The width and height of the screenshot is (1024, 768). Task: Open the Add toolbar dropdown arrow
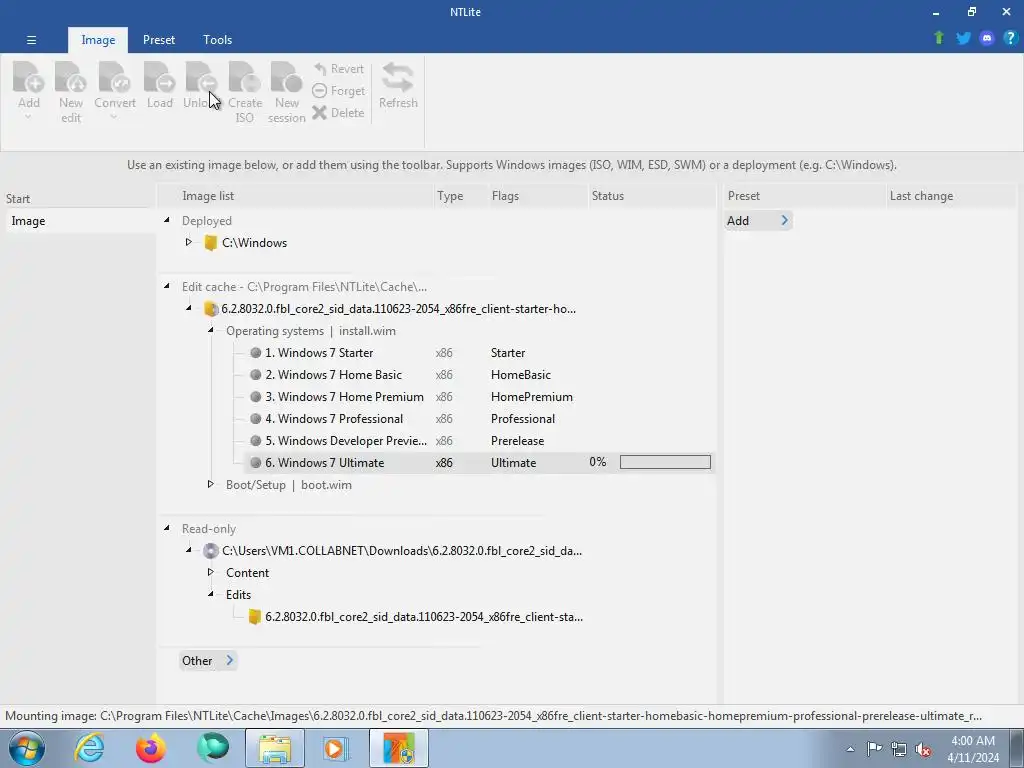[x=28, y=117]
